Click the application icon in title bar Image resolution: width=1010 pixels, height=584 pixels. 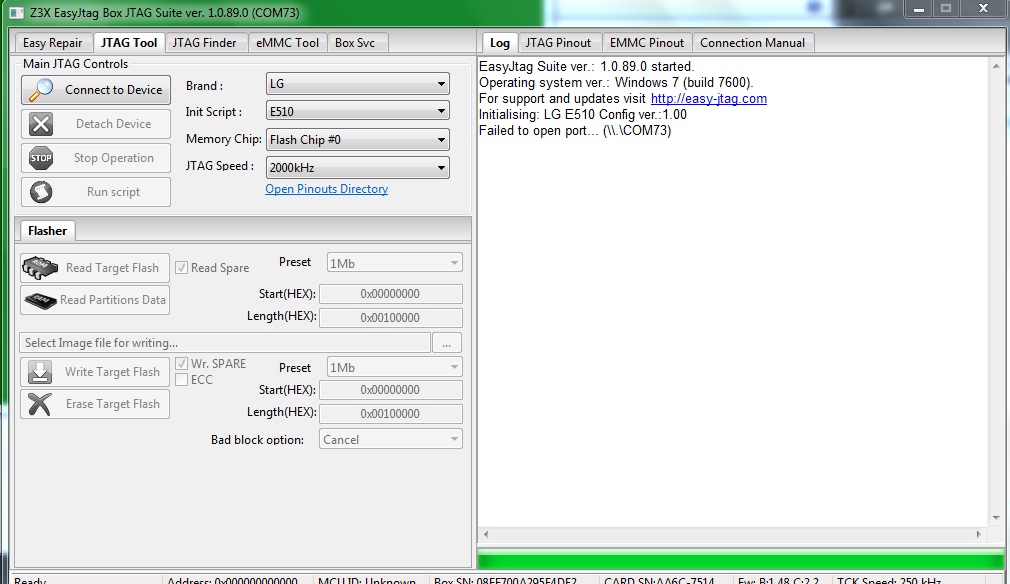[17, 13]
